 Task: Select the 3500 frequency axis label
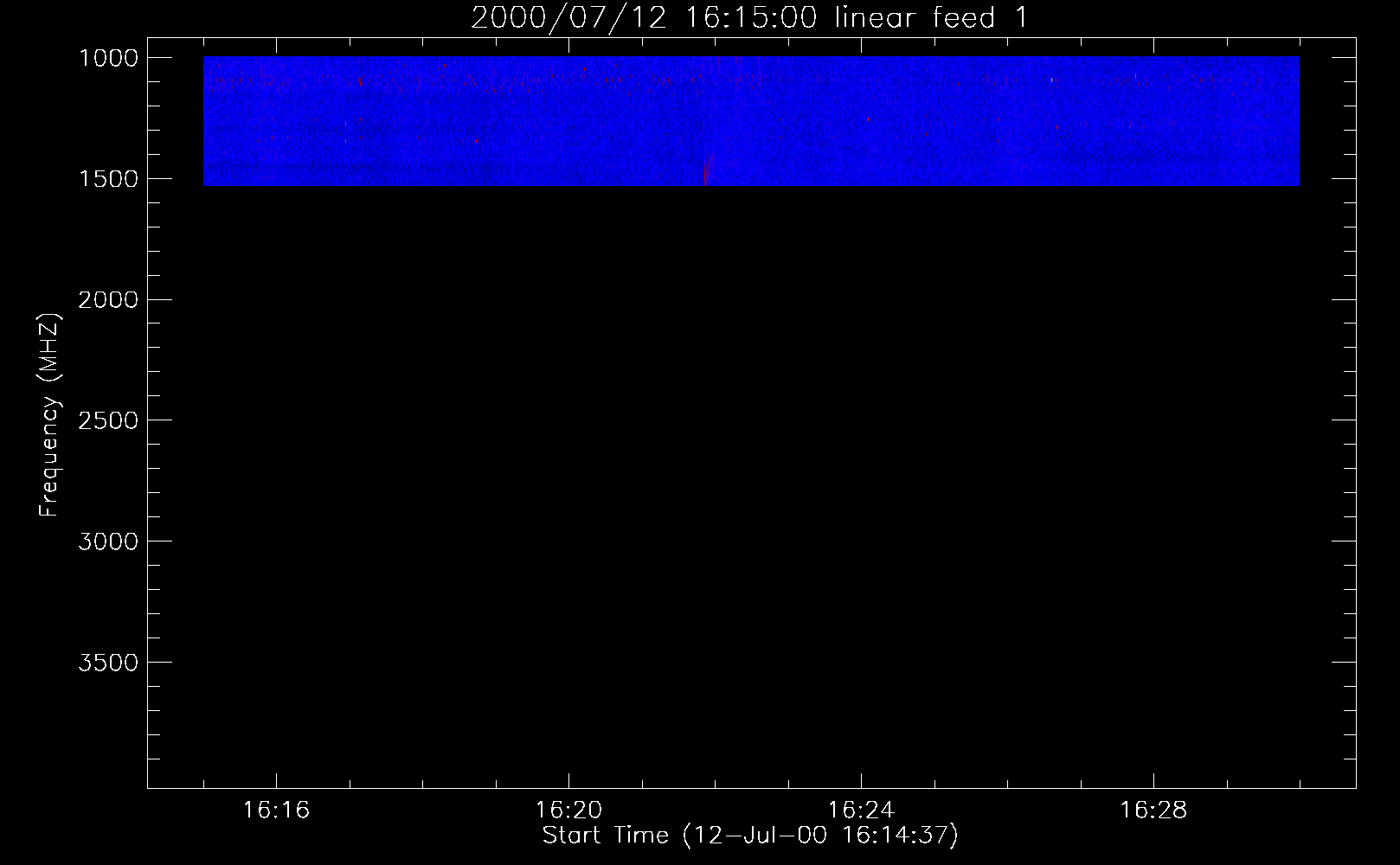coord(108,663)
